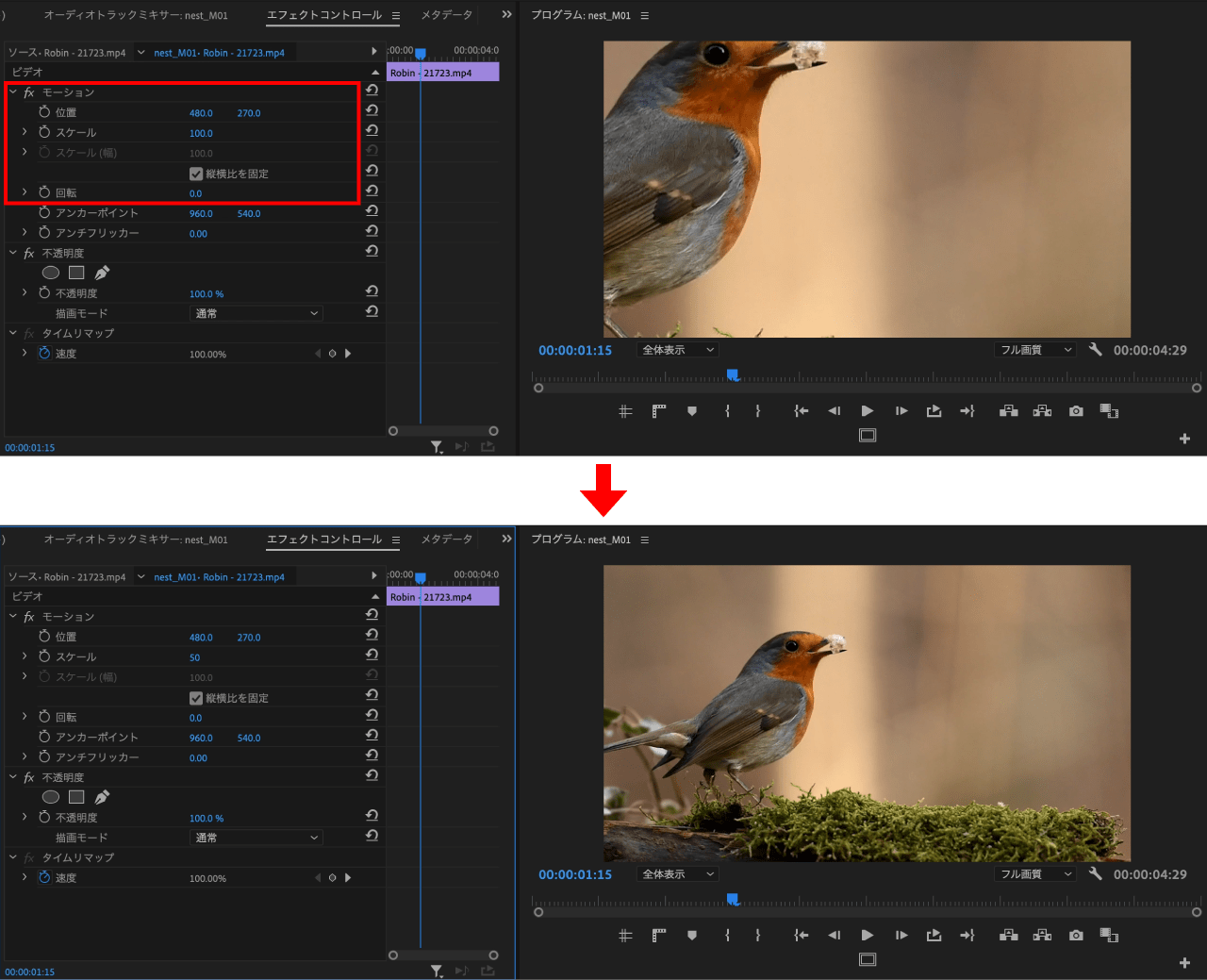The height and width of the screenshot is (980, 1207).
Task: Collapse タイムリマップ in the upper panel
Action: [13, 332]
